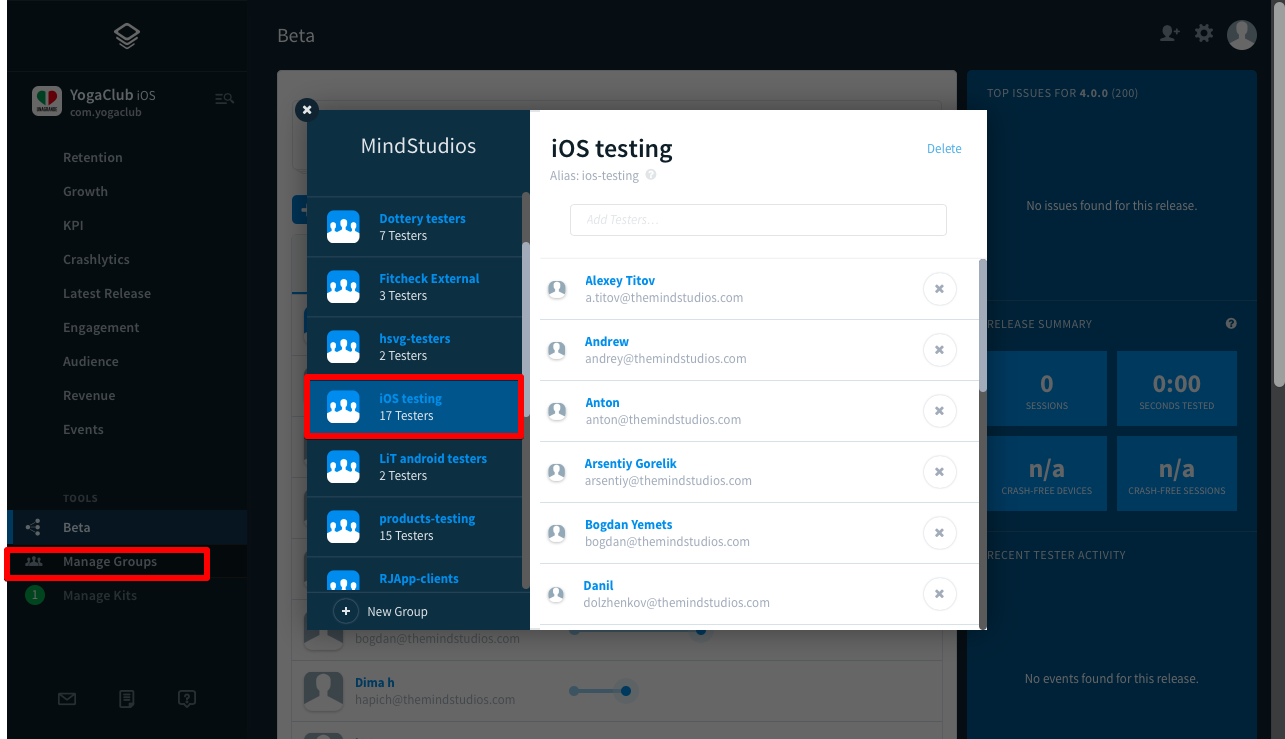This screenshot has height=739, width=1285.
Task: Click the tester list scrollbar
Action: [982, 325]
